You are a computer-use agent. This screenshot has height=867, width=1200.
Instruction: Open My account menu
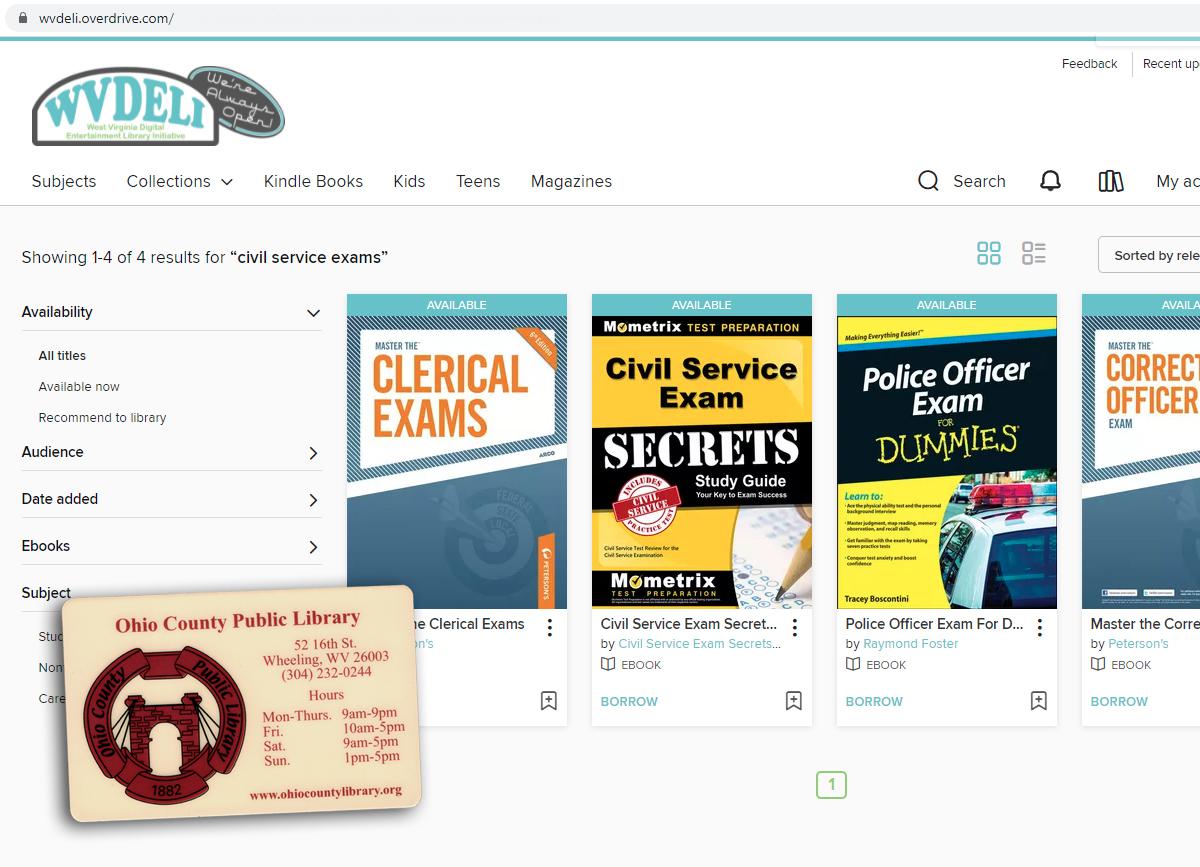(1178, 181)
